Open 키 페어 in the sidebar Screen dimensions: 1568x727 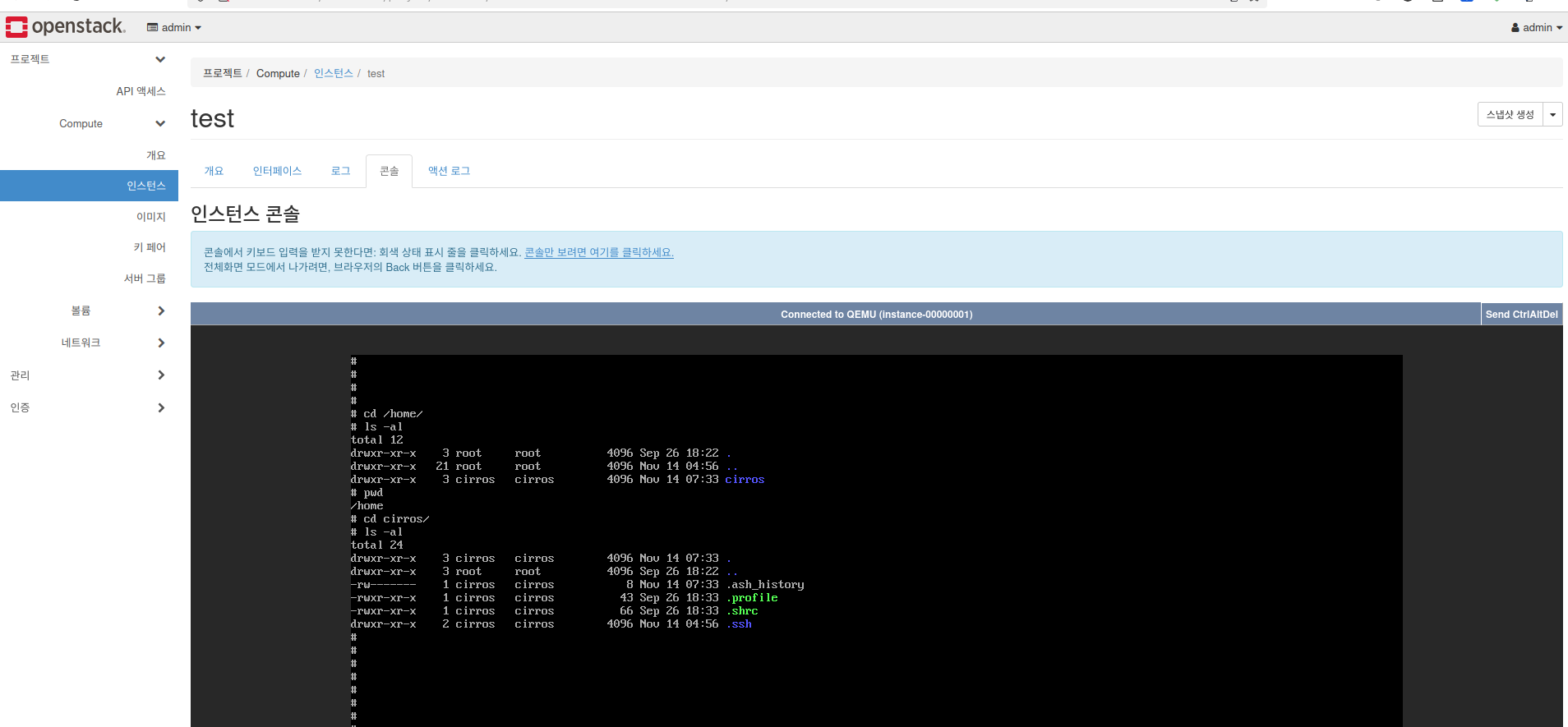click(x=150, y=247)
